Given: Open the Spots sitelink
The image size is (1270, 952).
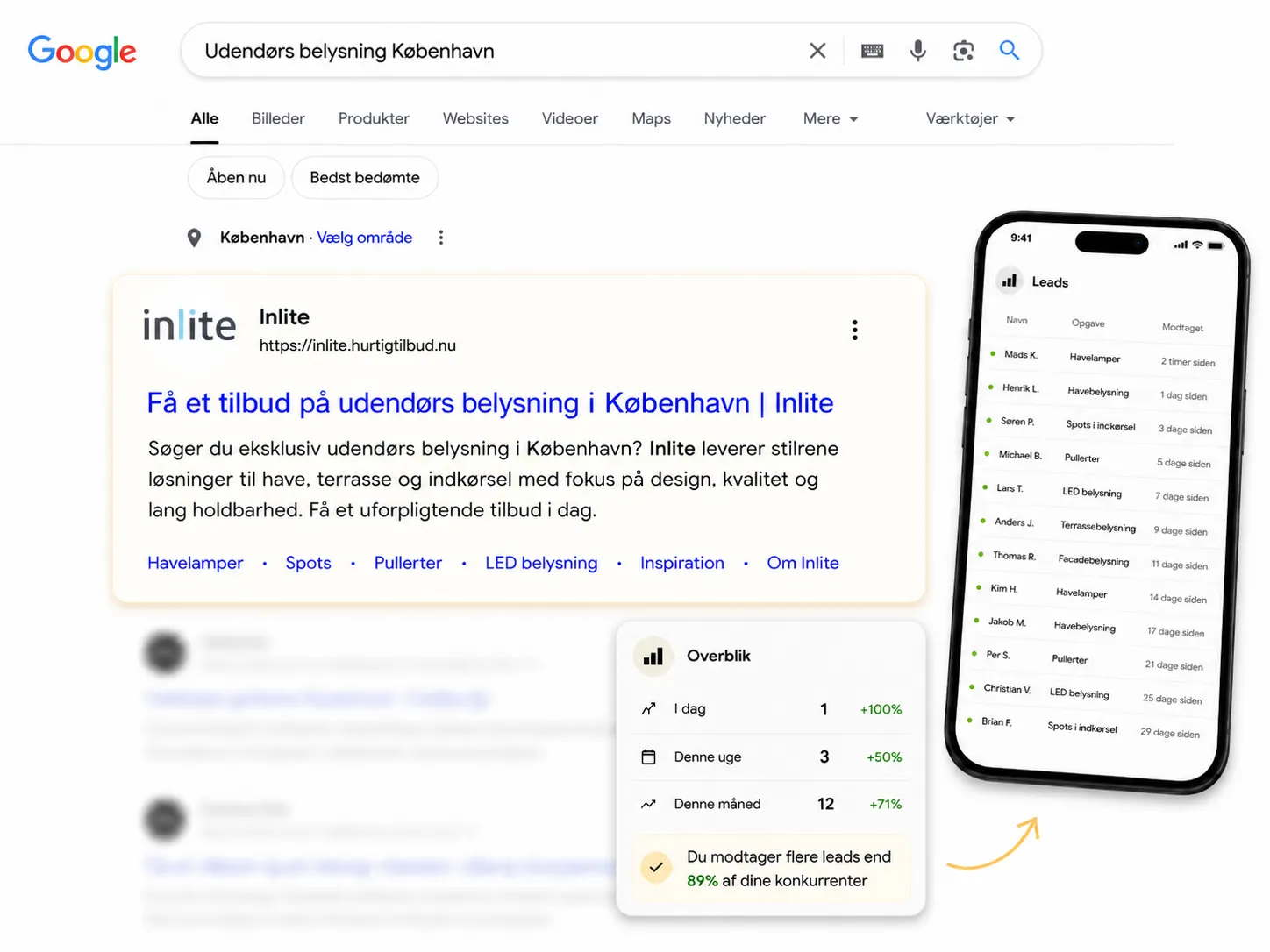Looking at the screenshot, I should 308,563.
